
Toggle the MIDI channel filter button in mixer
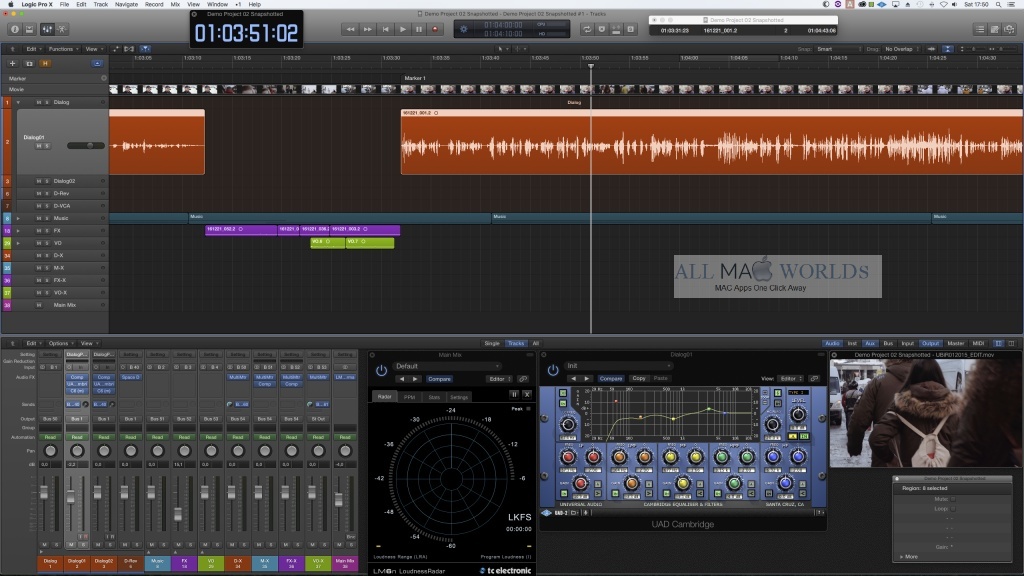[x=978, y=343]
